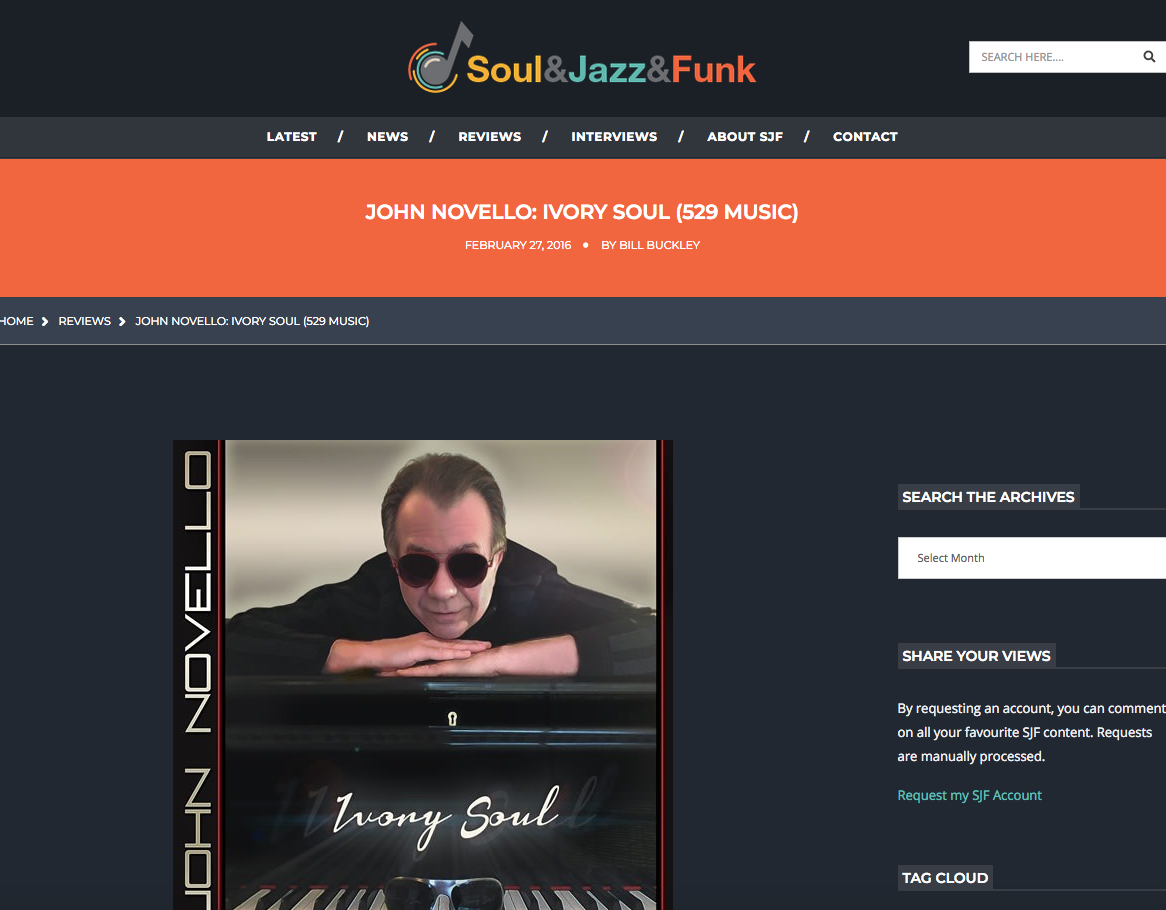Open the Interviews navigation item
1166x910 pixels.
coord(614,137)
